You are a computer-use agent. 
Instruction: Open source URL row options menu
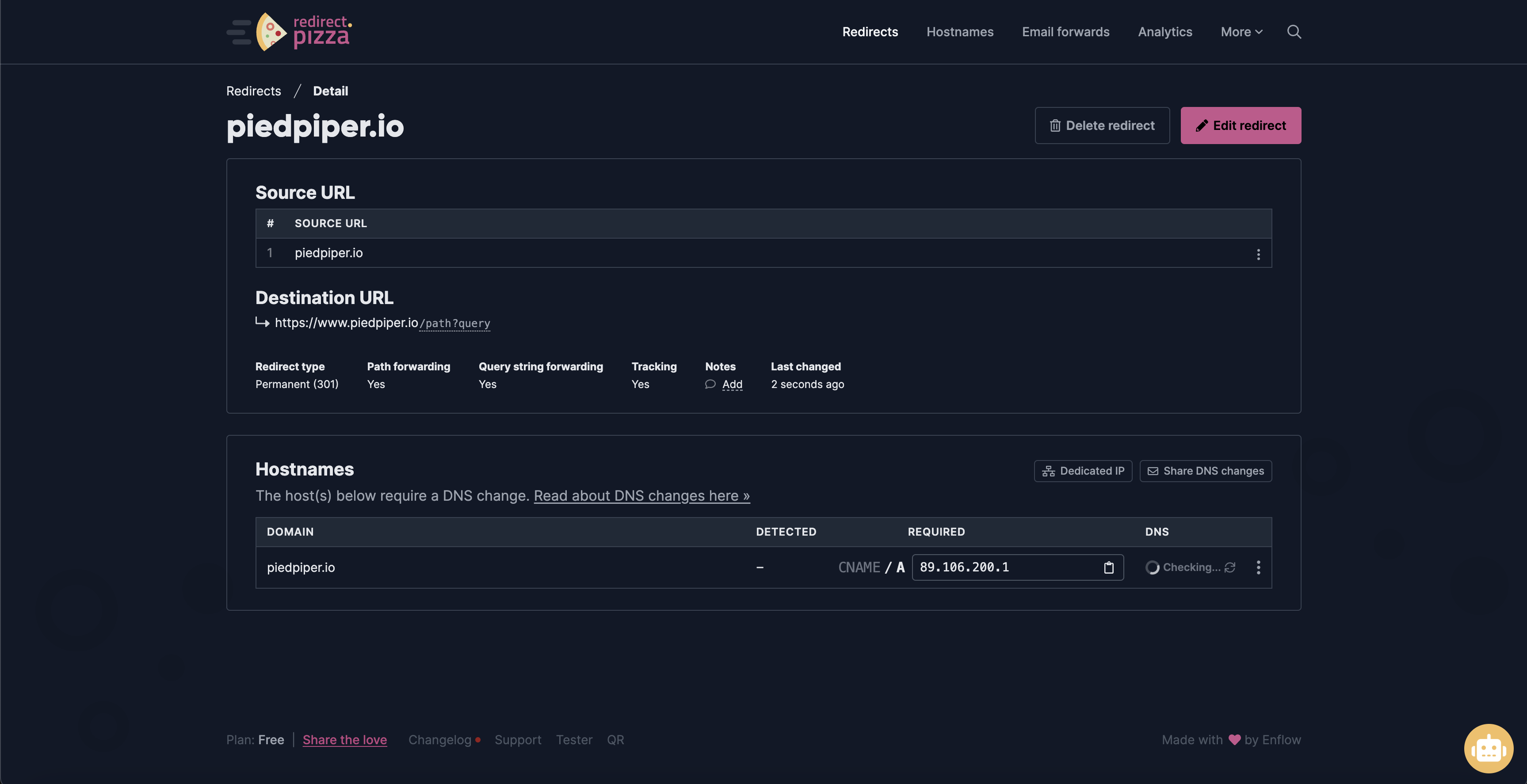1258,254
